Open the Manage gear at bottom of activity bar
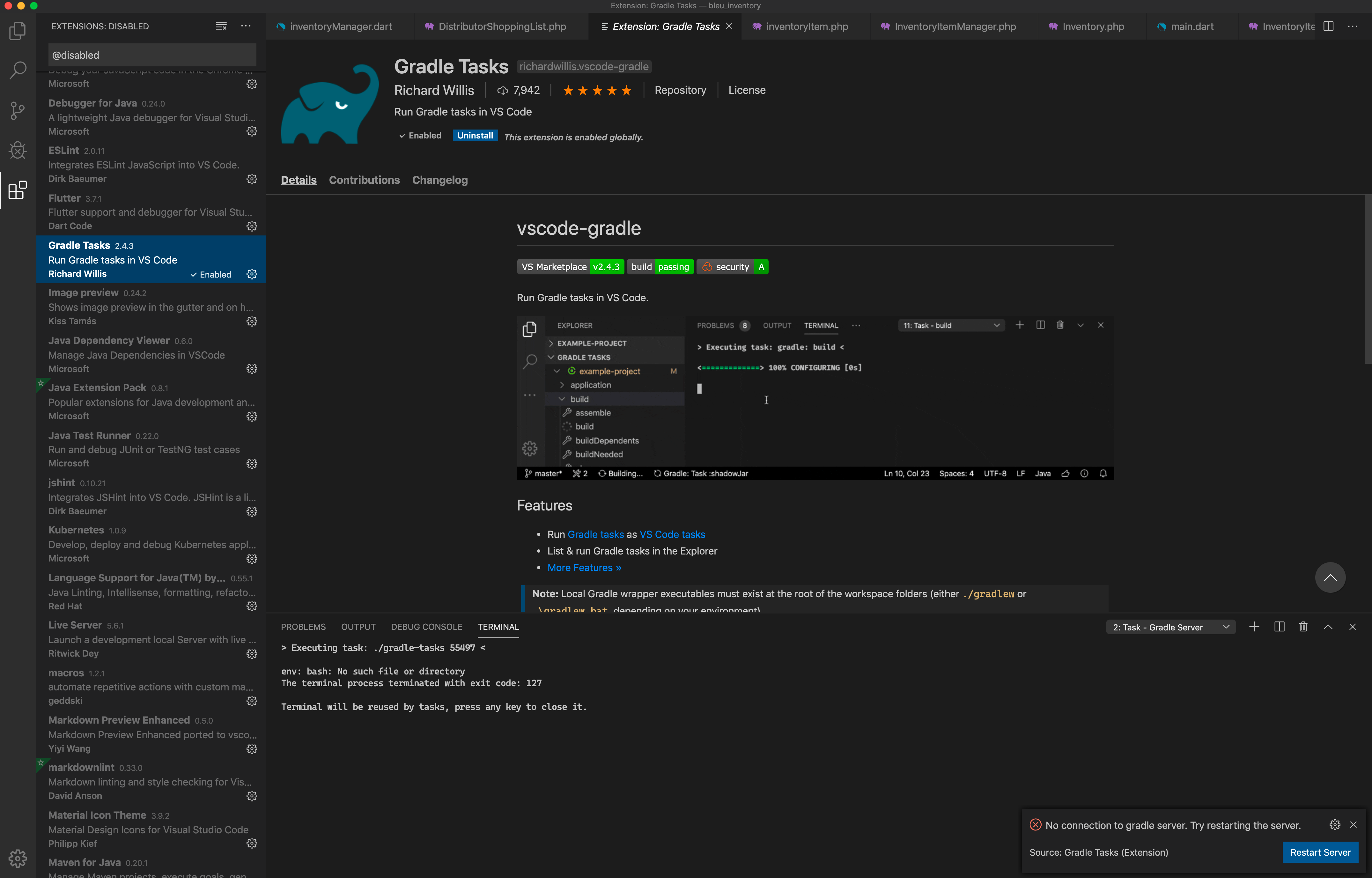The width and height of the screenshot is (1372, 878). (17, 858)
